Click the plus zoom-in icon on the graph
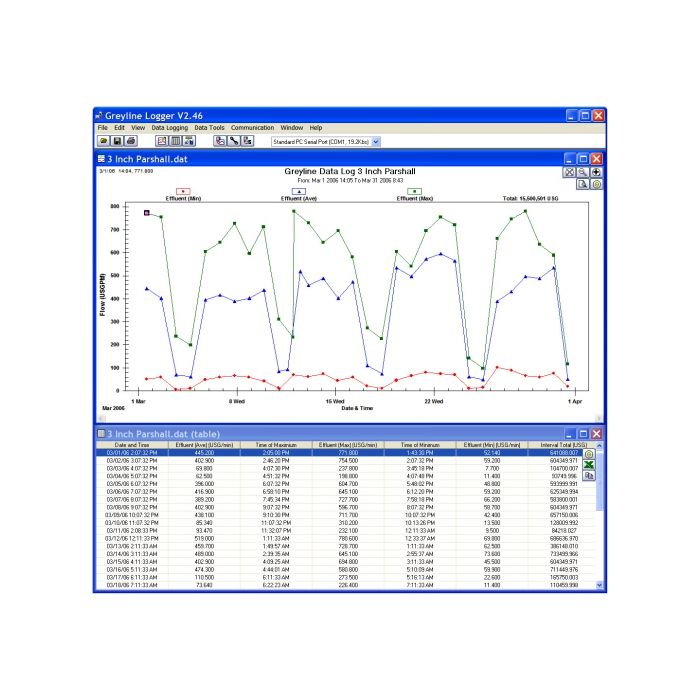The image size is (700, 700). coord(596,172)
